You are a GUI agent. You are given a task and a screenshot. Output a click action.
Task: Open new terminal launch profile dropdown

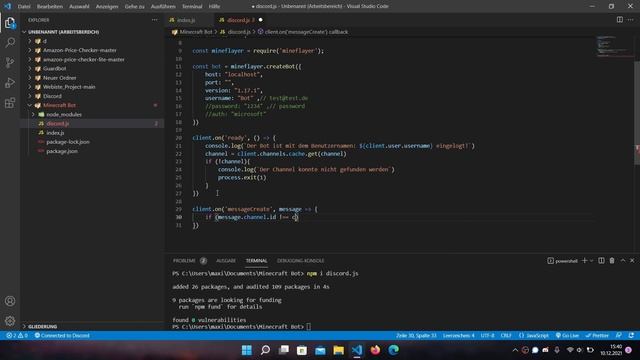point(591,261)
